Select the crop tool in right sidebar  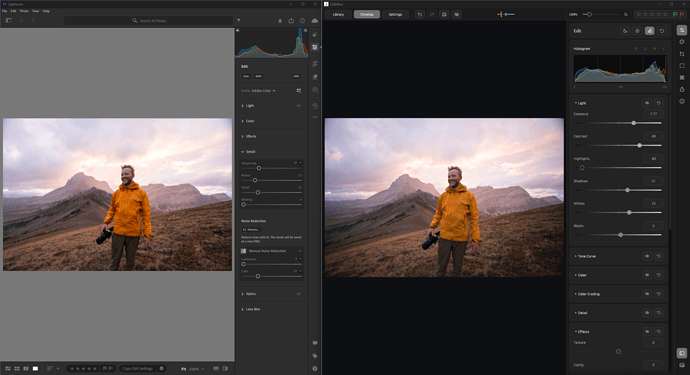(682, 54)
